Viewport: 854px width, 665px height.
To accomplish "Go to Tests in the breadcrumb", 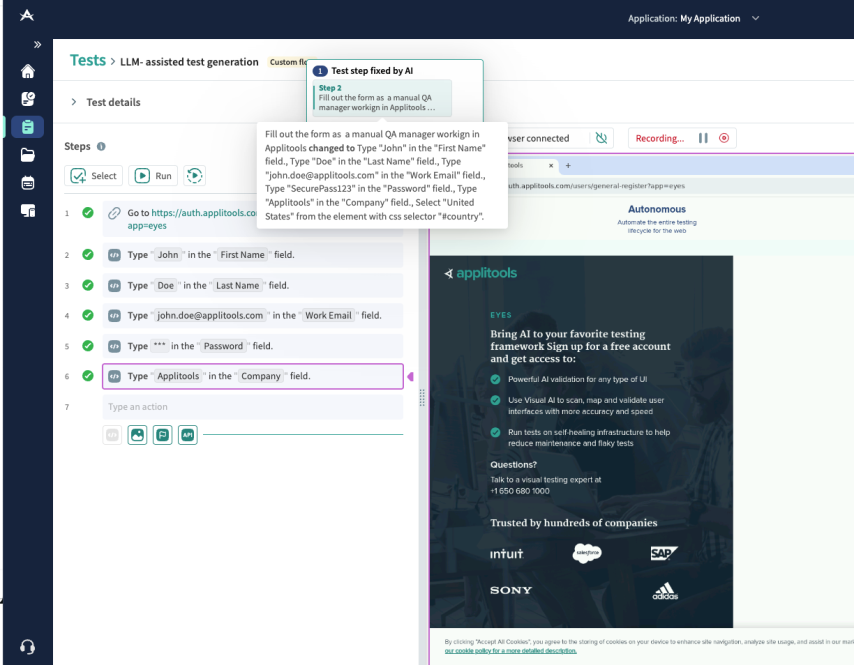I will tap(87, 61).
